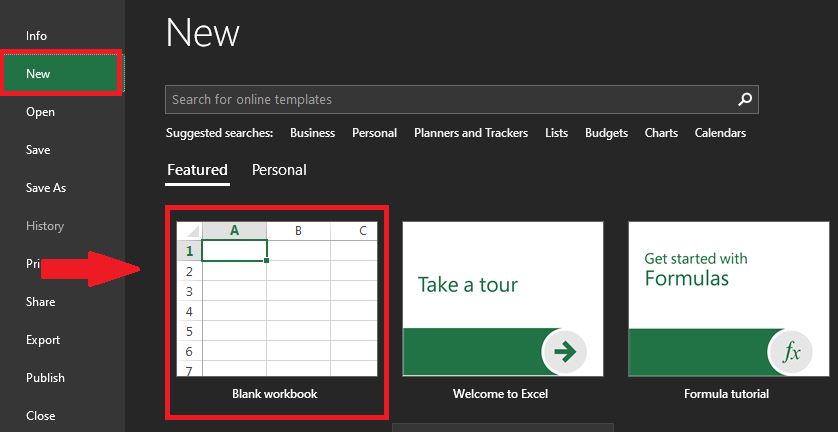Type in Search for online templates box
The width and height of the screenshot is (838, 432).
point(448,100)
